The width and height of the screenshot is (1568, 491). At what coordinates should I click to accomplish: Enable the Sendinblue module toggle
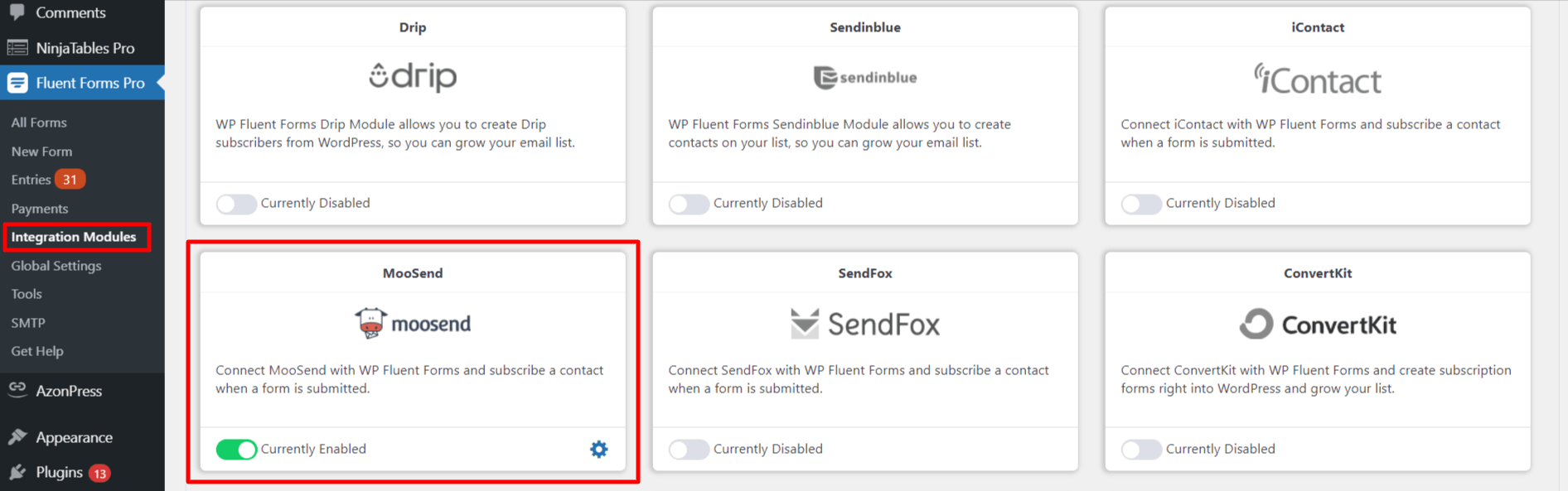tap(689, 204)
